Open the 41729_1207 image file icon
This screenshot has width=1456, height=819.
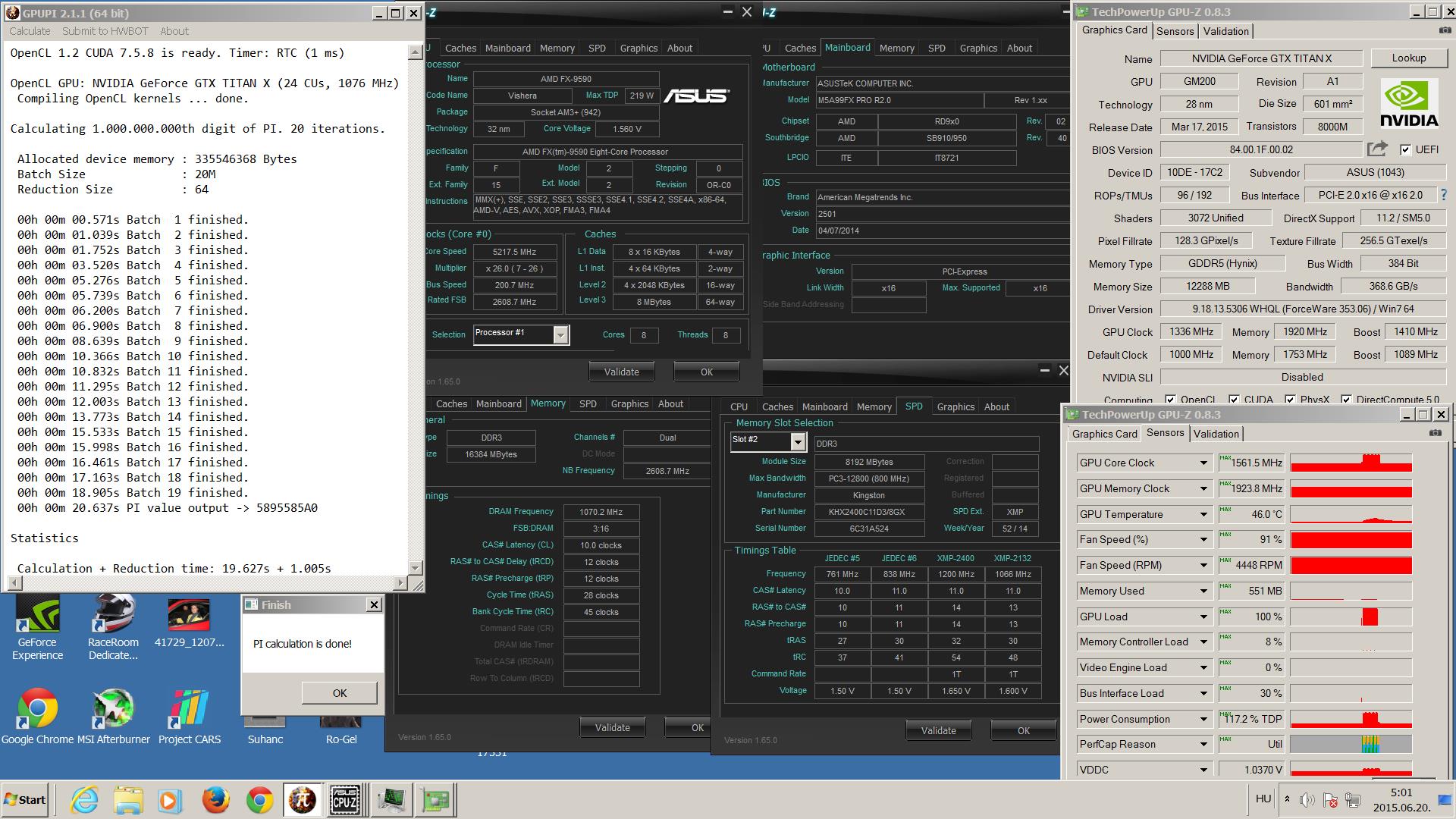coord(190,623)
